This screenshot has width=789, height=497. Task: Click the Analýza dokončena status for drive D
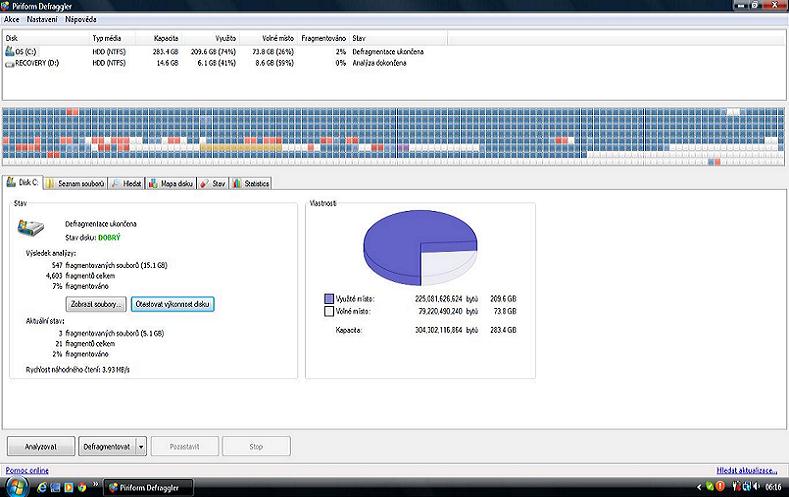click(x=379, y=63)
